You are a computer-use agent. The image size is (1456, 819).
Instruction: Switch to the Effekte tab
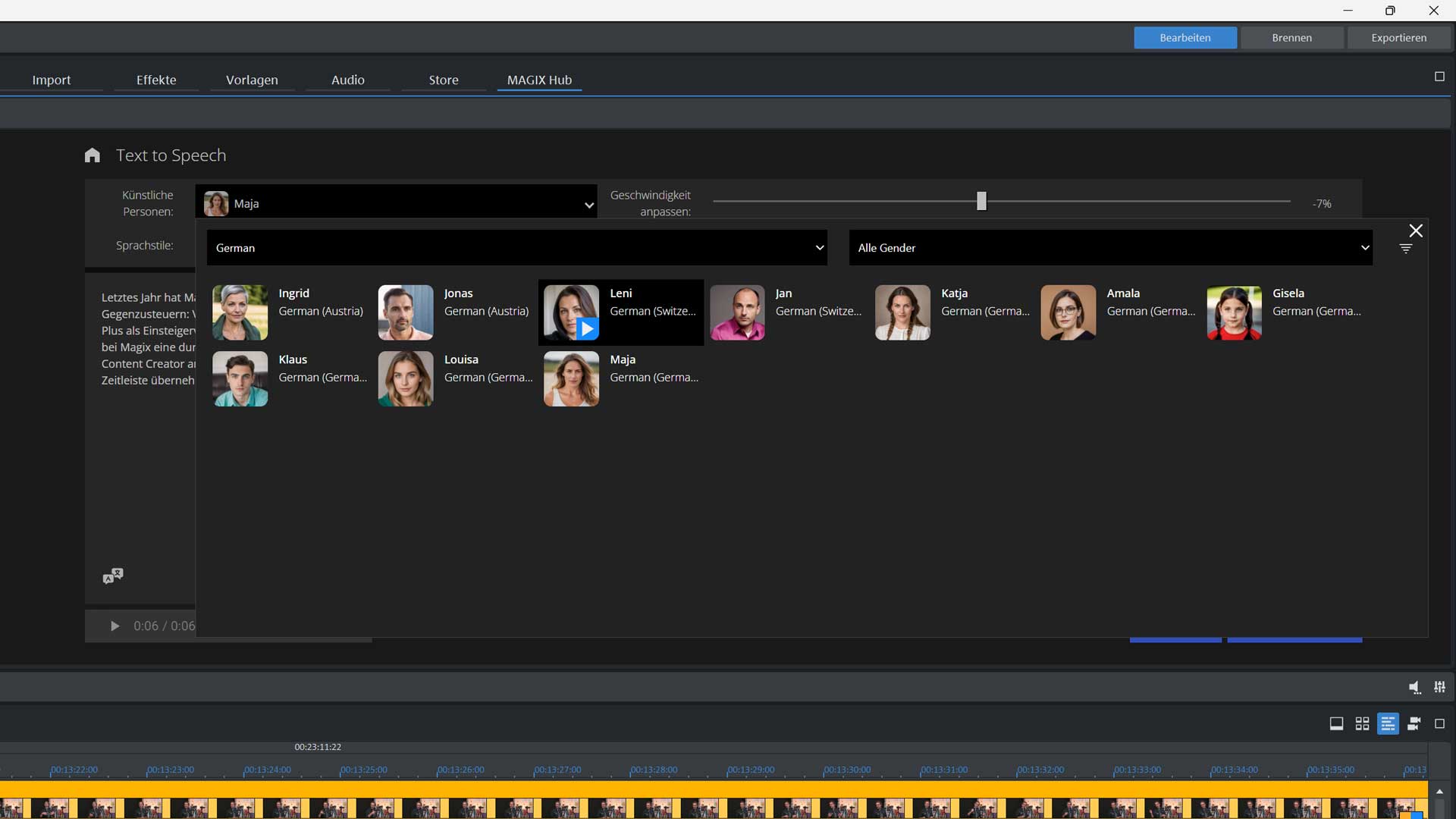point(156,80)
